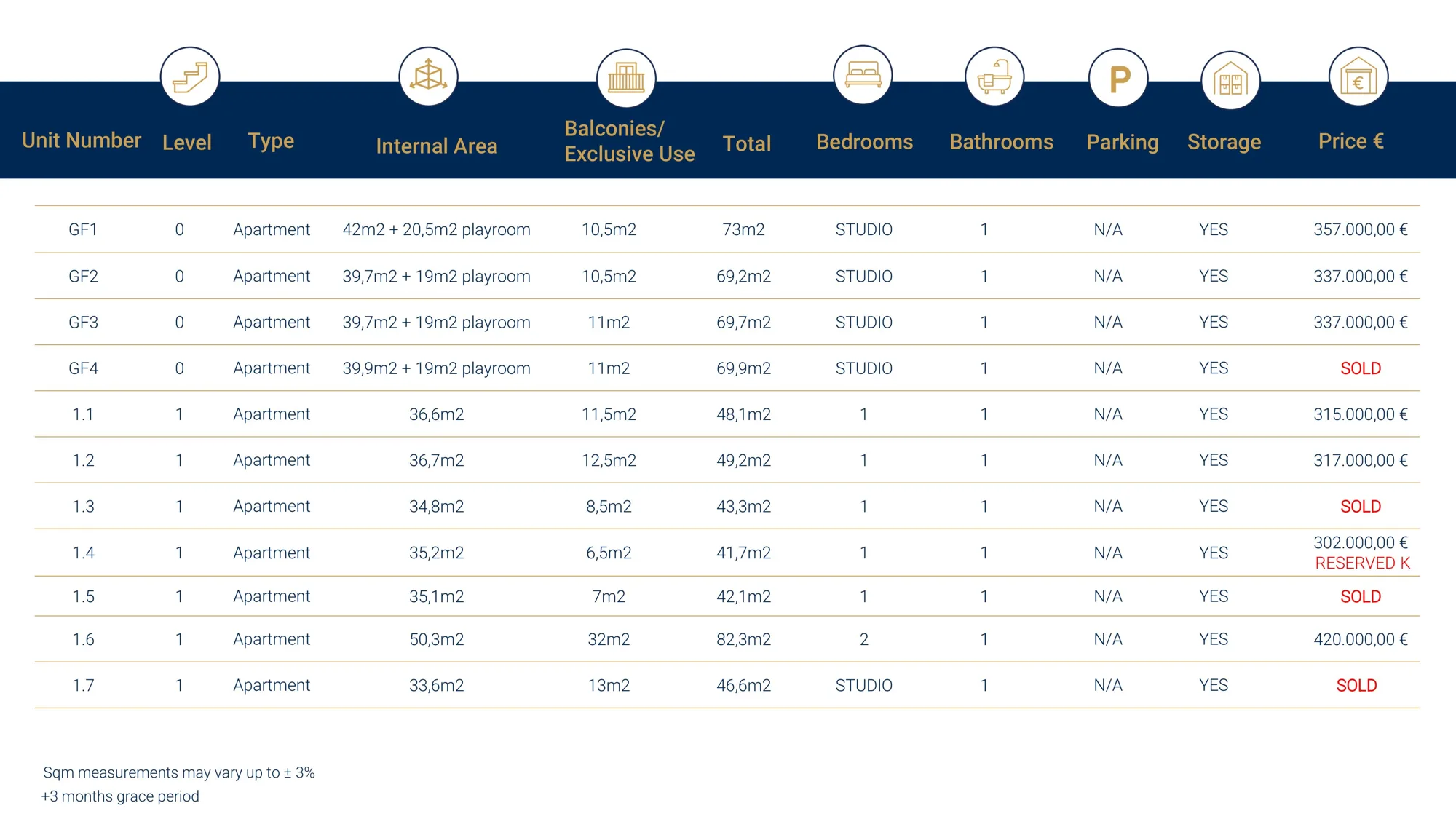Click the SOLD label for unit 1.7
Viewport: 1456px width, 819px height.
[x=1356, y=685]
